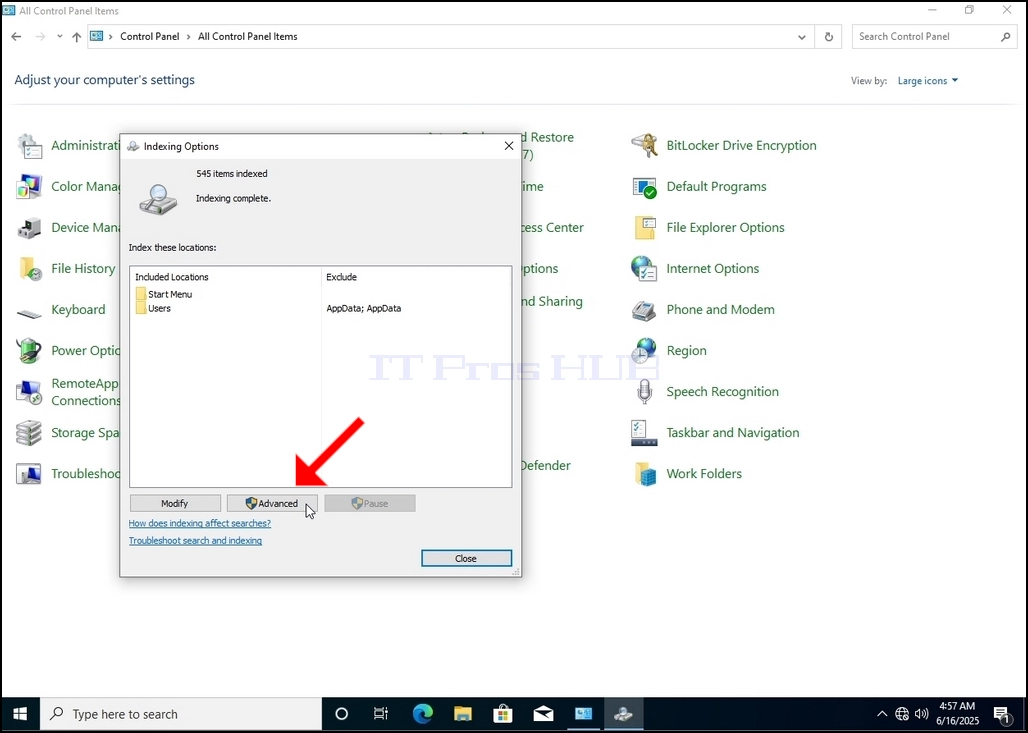Image resolution: width=1028 pixels, height=733 pixels.
Task: Click the 'Control Panel' breadcrumb segment
Action: tap(149, 37)
